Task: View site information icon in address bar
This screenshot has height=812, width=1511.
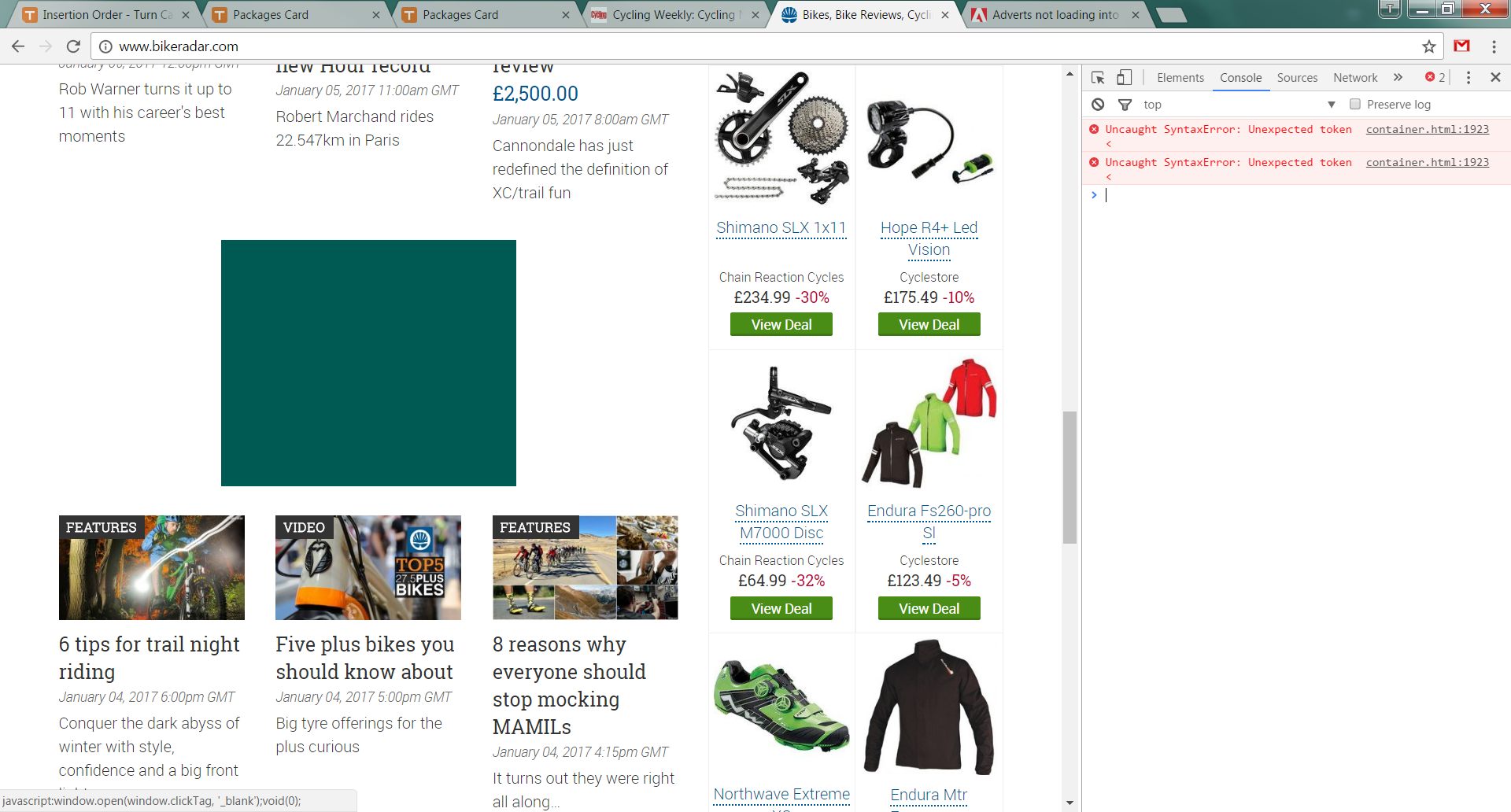Action: coord(105,46)
